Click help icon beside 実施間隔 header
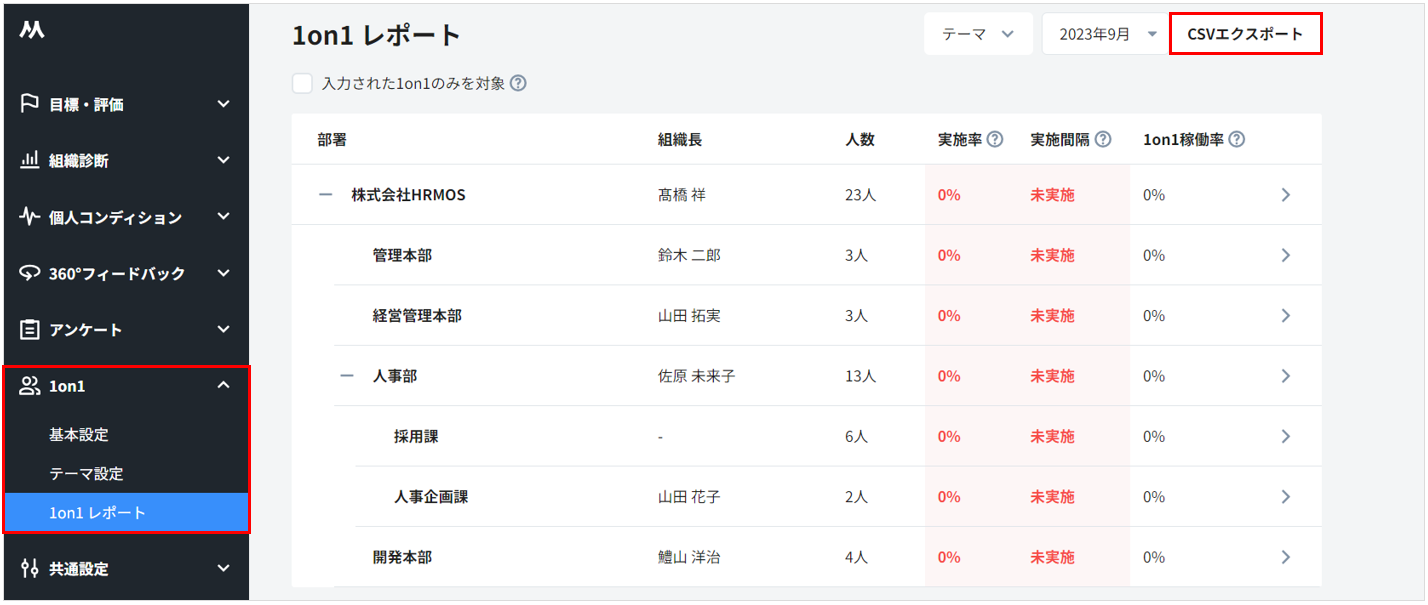 coord(1103,140)
